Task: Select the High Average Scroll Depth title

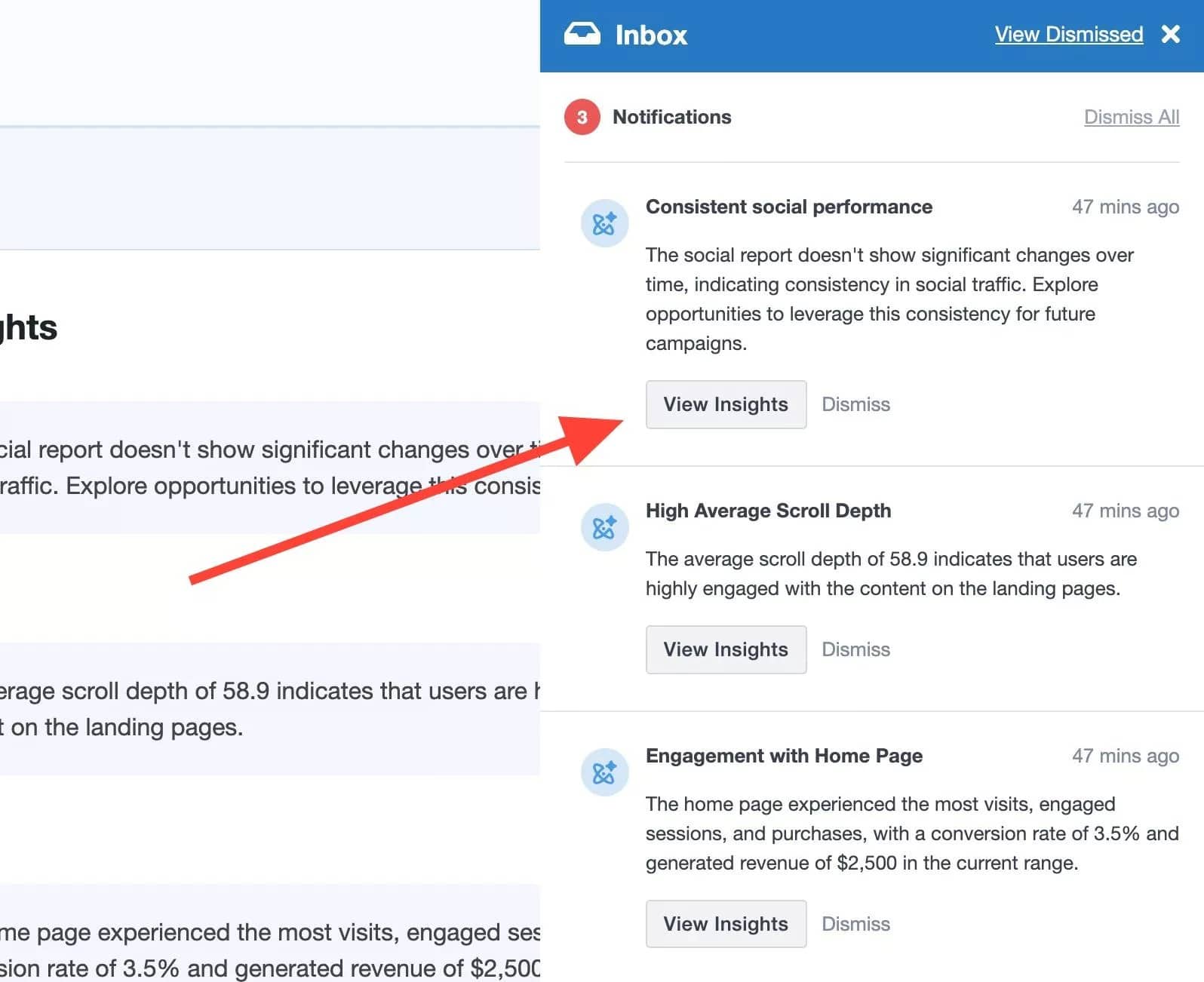Action: tap(768, 511)
